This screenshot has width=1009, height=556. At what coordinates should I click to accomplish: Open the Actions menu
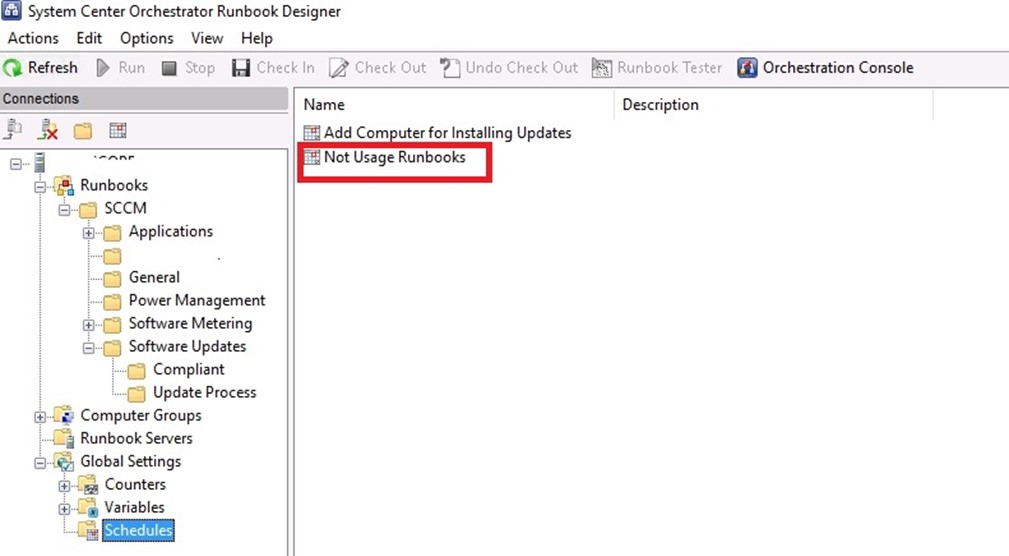pyautogui.click(x=33, y=39)
